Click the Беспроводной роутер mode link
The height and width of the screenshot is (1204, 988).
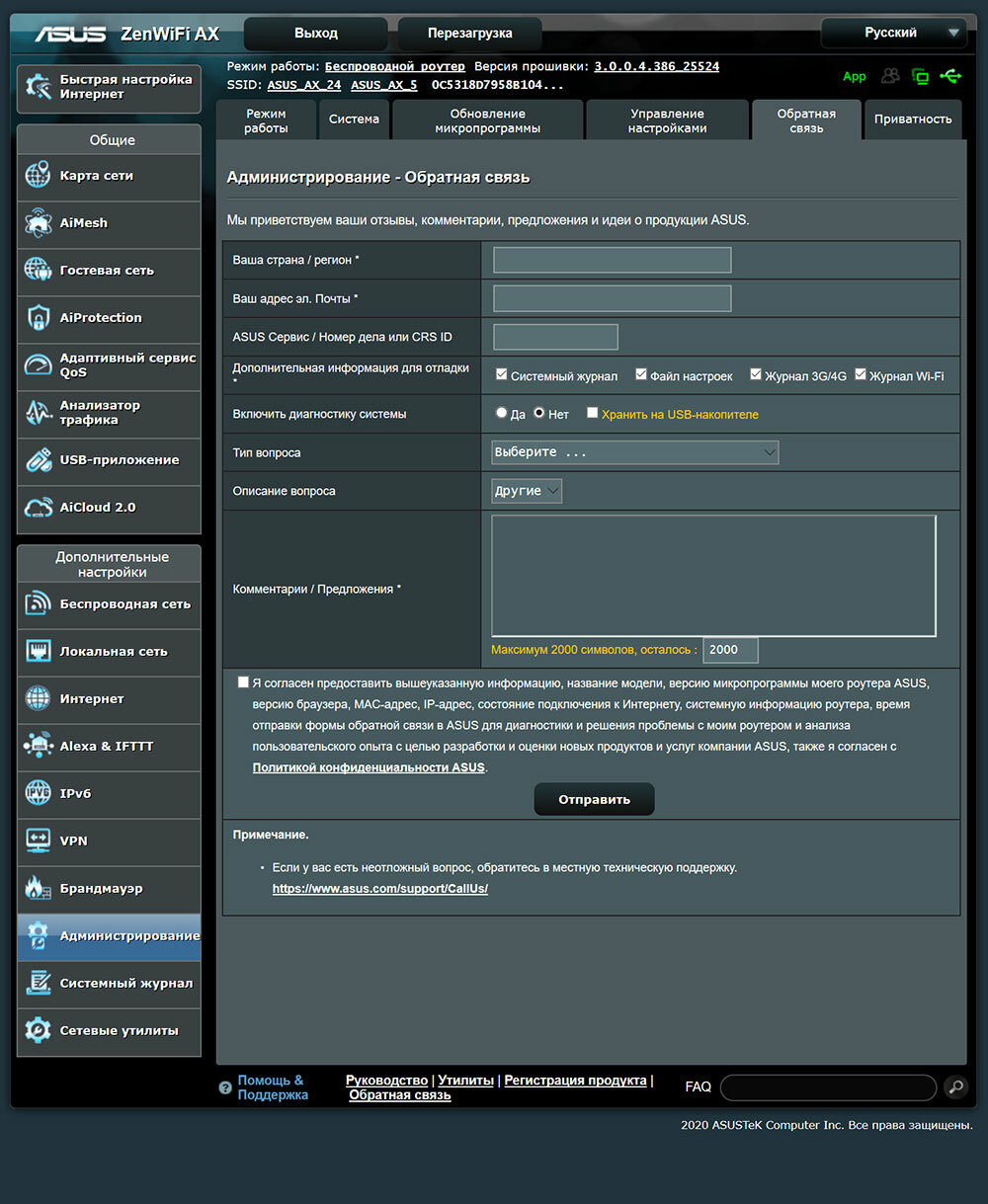point(395,66)
